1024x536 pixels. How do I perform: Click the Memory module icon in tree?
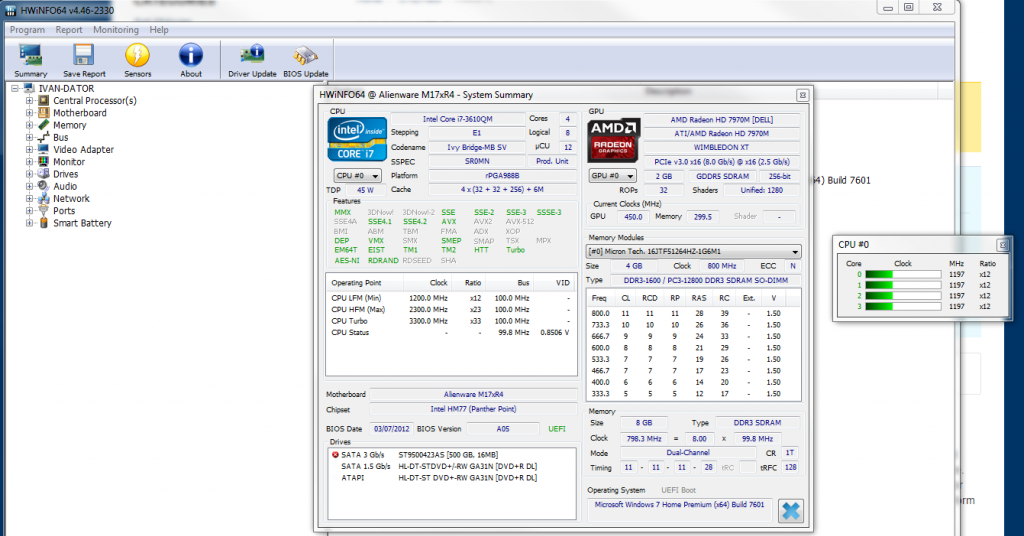pyautogui.click(x=44, y=125)
